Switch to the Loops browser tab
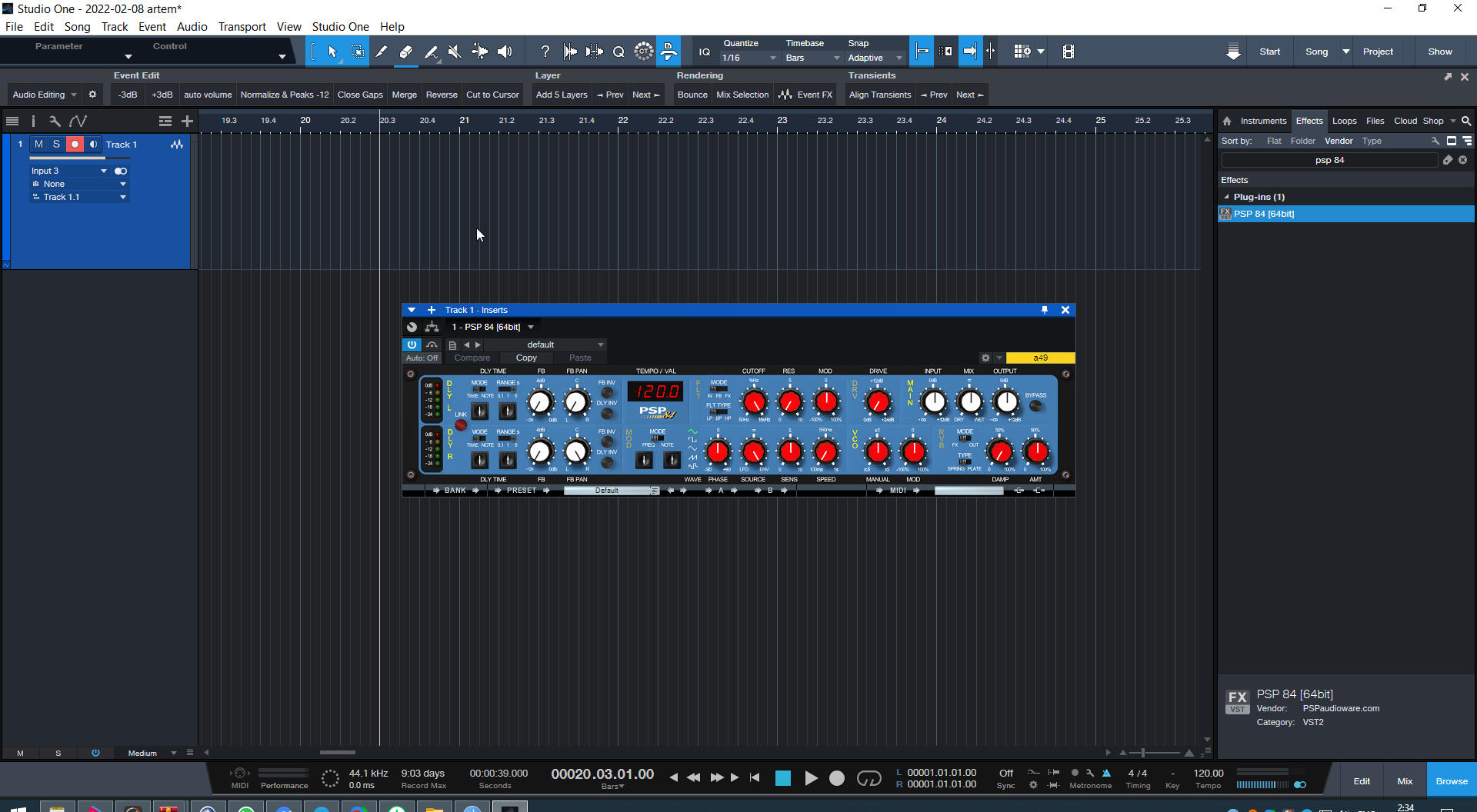Screen dimensions: 1477x812 pos(1344,121)
